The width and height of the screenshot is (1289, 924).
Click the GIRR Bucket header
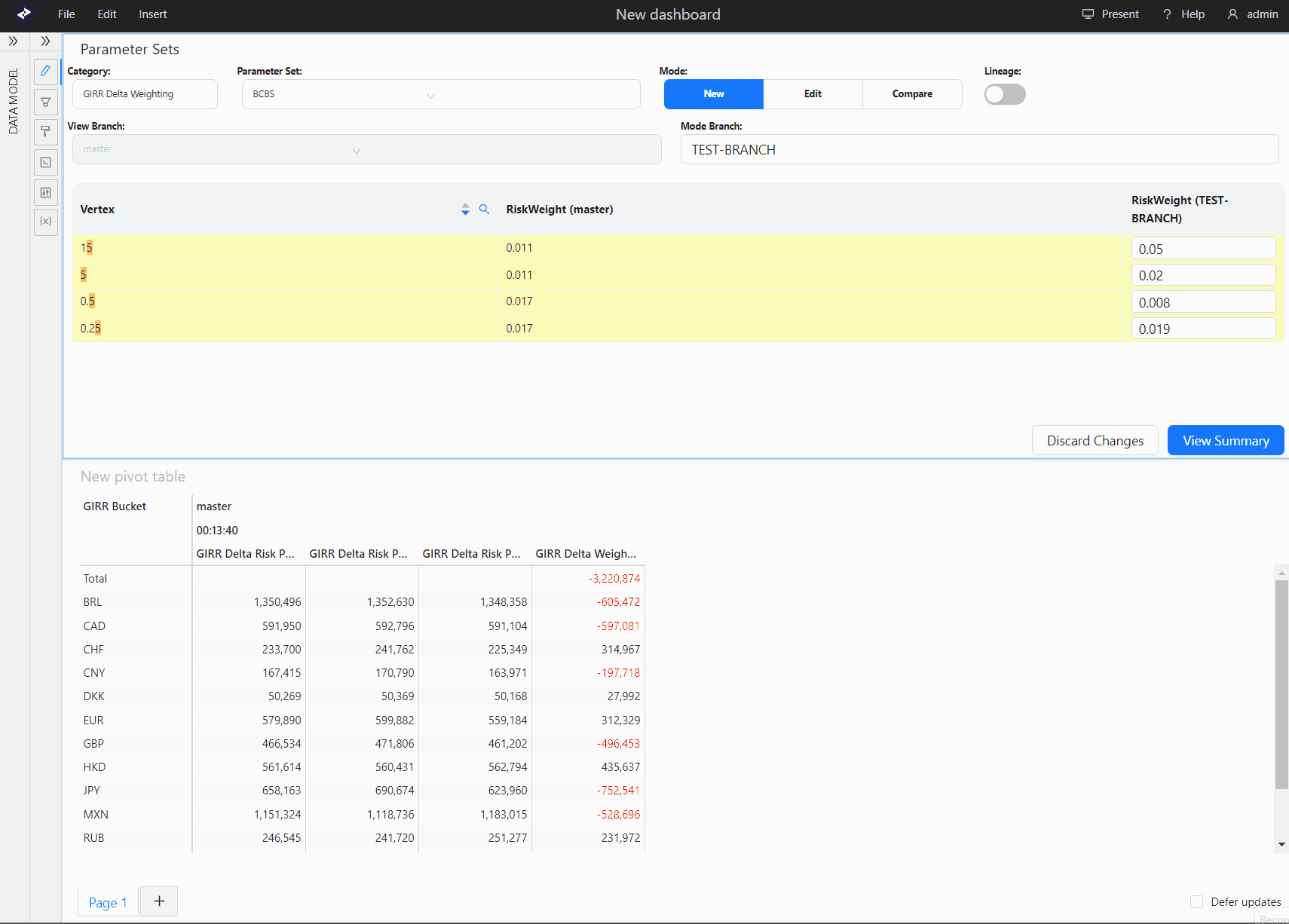[115, 506]
